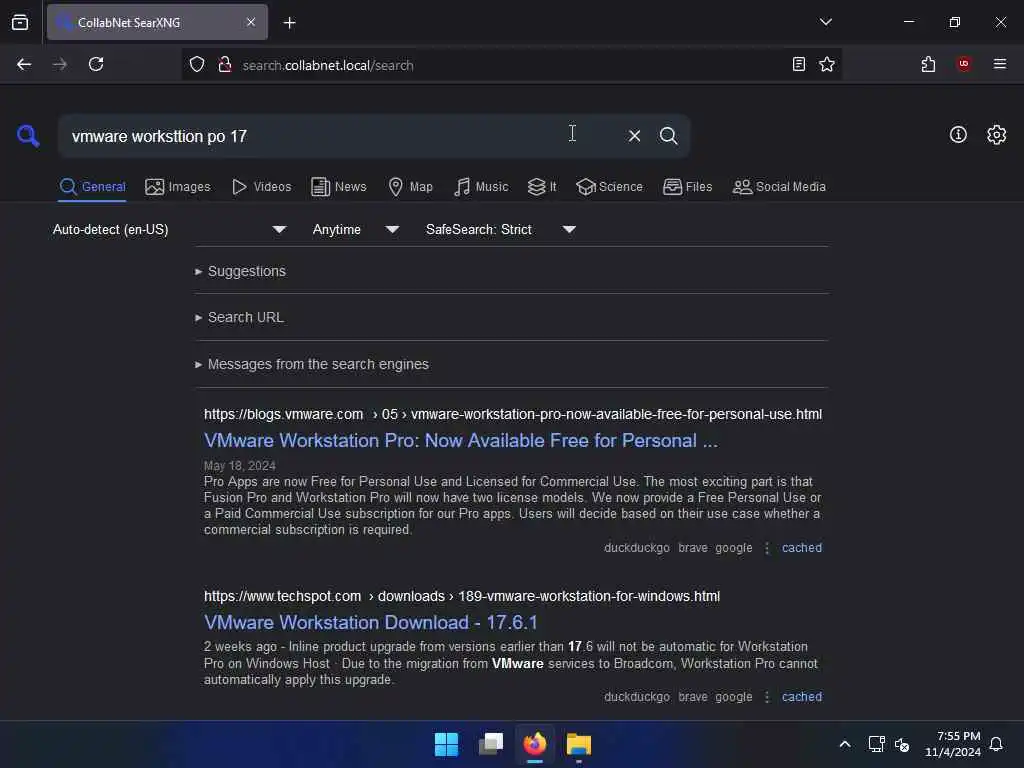1024x768 pixels.
Task: Submit search with magnifier button
Action: click(x=668, y=136)
